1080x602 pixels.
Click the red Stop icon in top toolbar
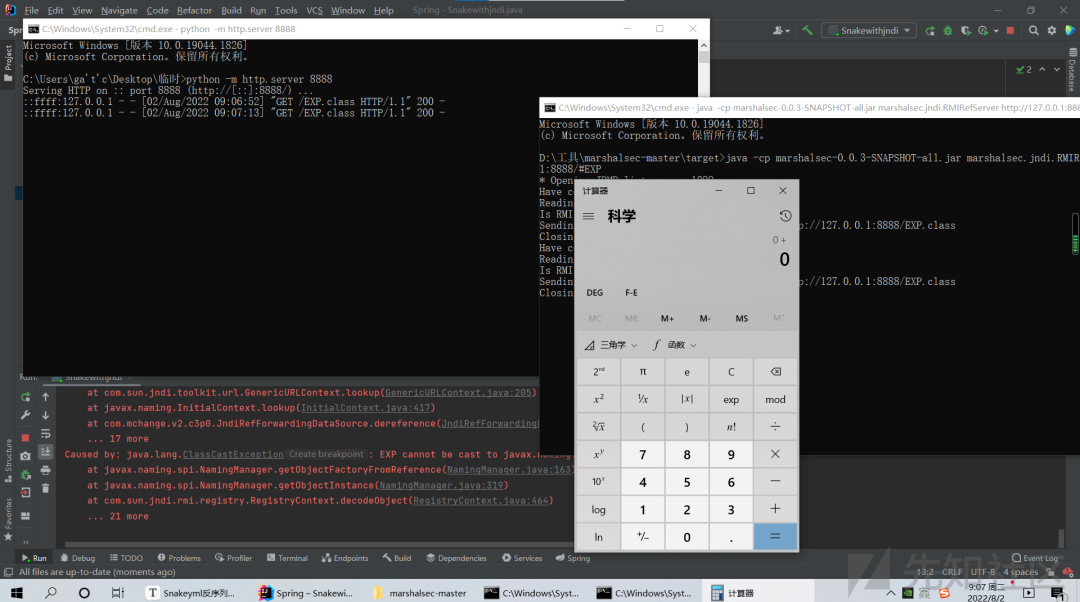pos(1010,30)
